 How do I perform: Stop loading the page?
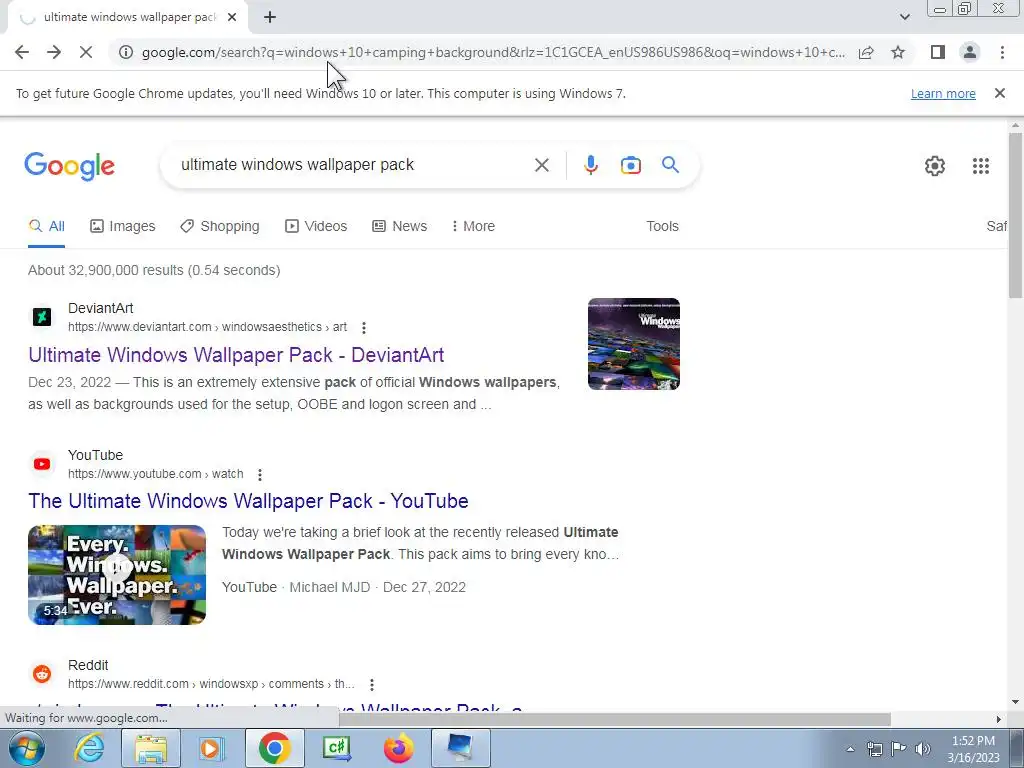point(86,52)
